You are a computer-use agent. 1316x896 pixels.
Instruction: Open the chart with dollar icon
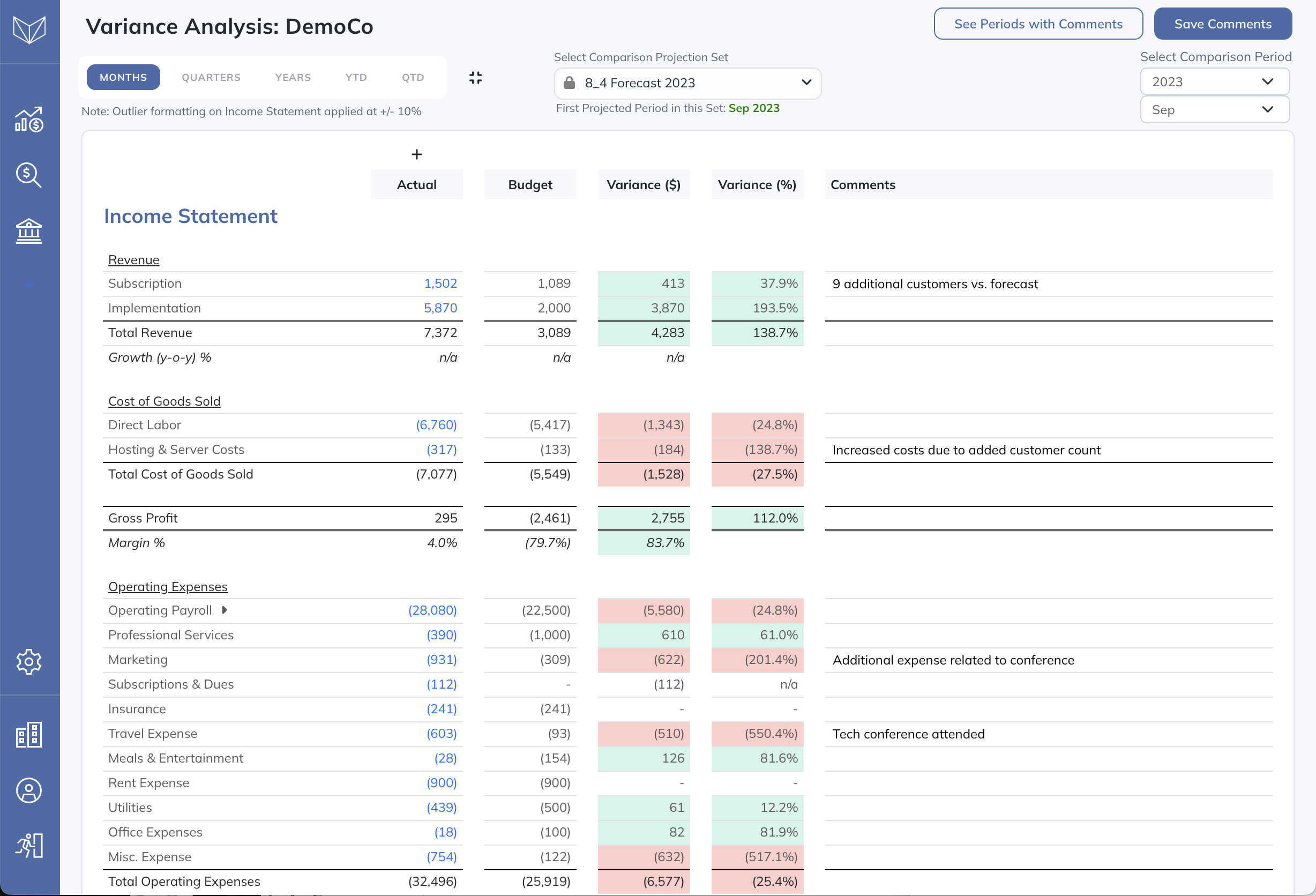click(x=29, y=120)
